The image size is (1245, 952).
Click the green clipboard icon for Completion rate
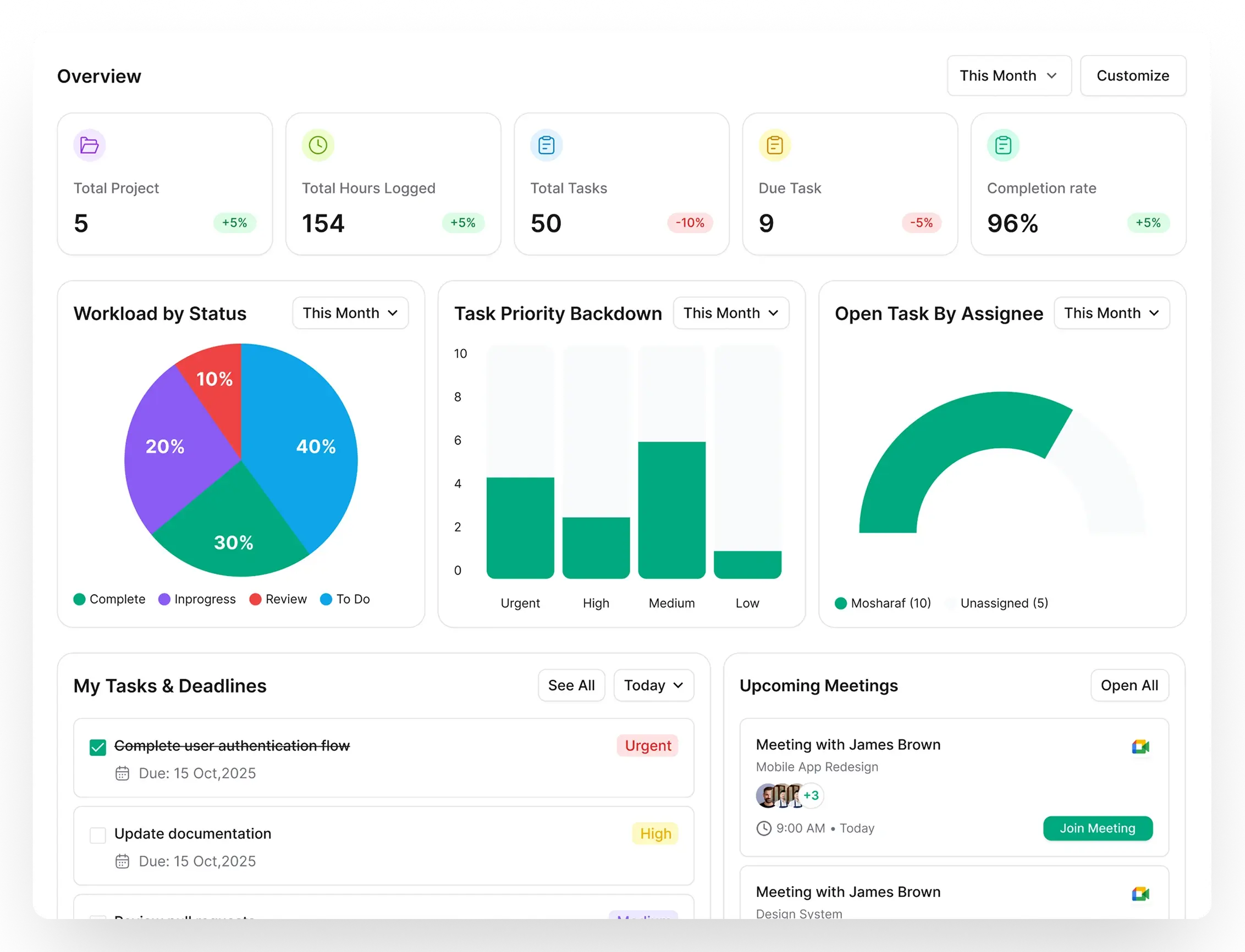click(1003, 146)
